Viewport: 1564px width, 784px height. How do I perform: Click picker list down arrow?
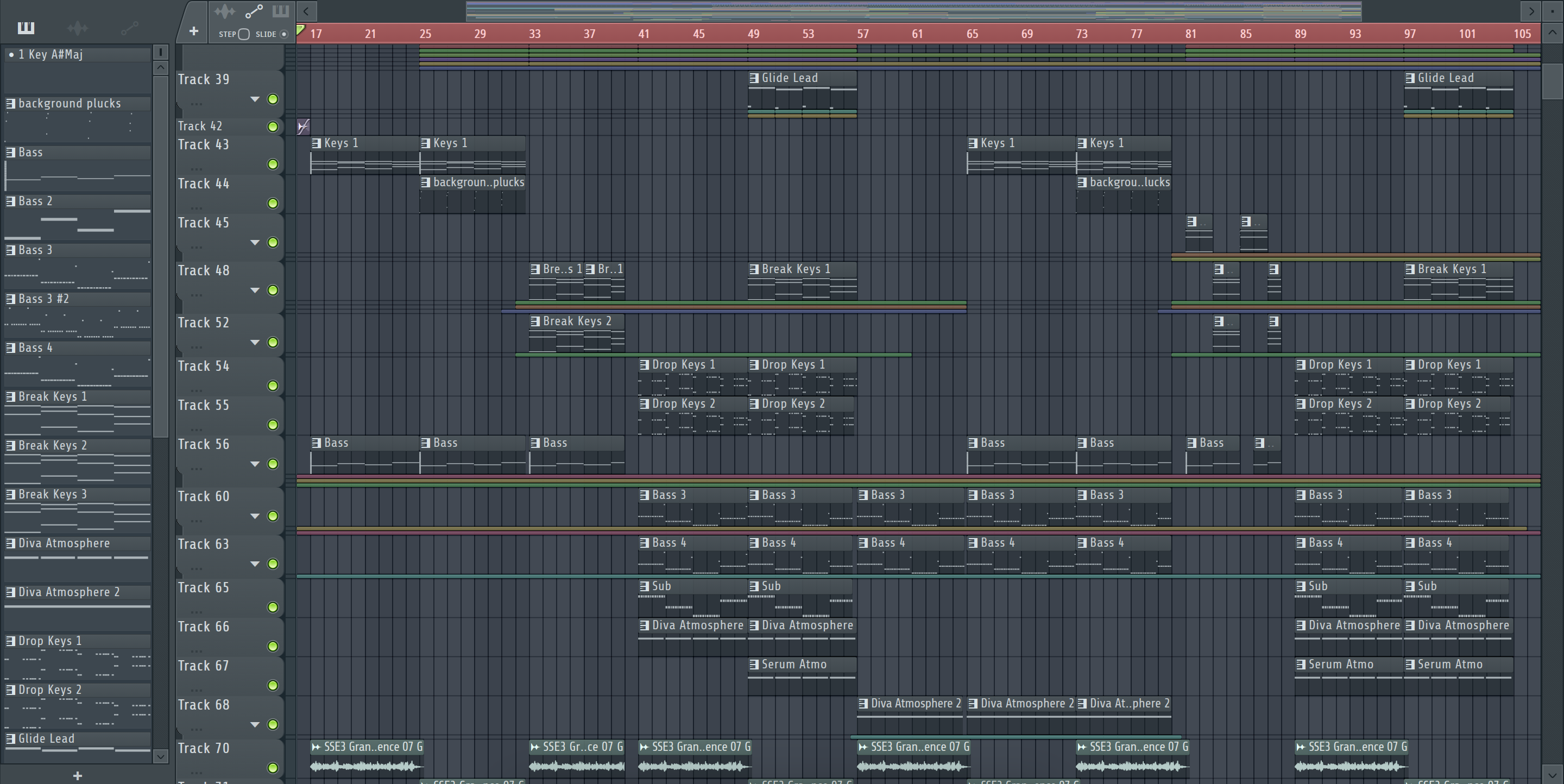pos(160,756)
